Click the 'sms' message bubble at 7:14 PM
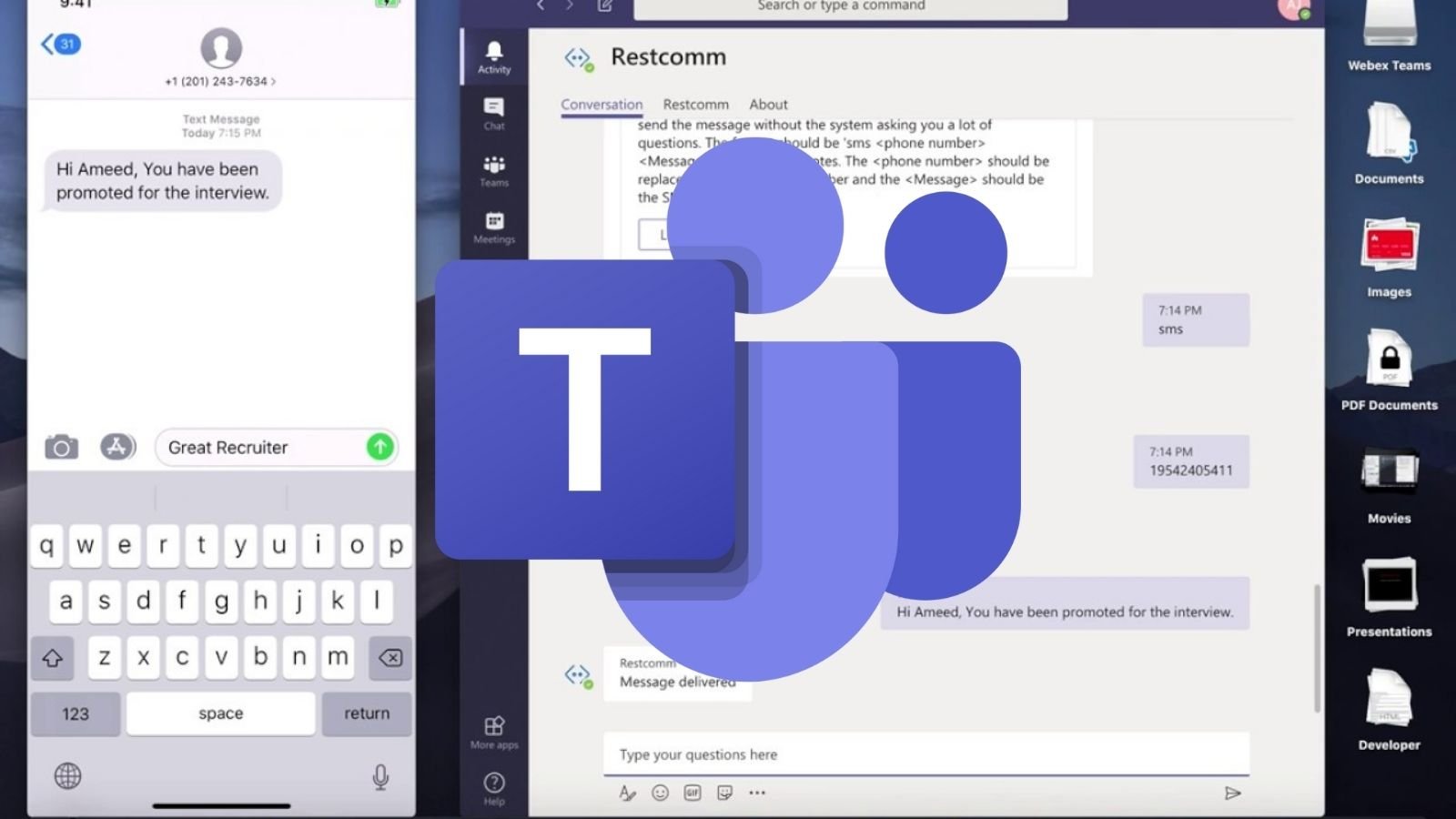Viewport: 1456px width, 819px height. click(1196, 319)
